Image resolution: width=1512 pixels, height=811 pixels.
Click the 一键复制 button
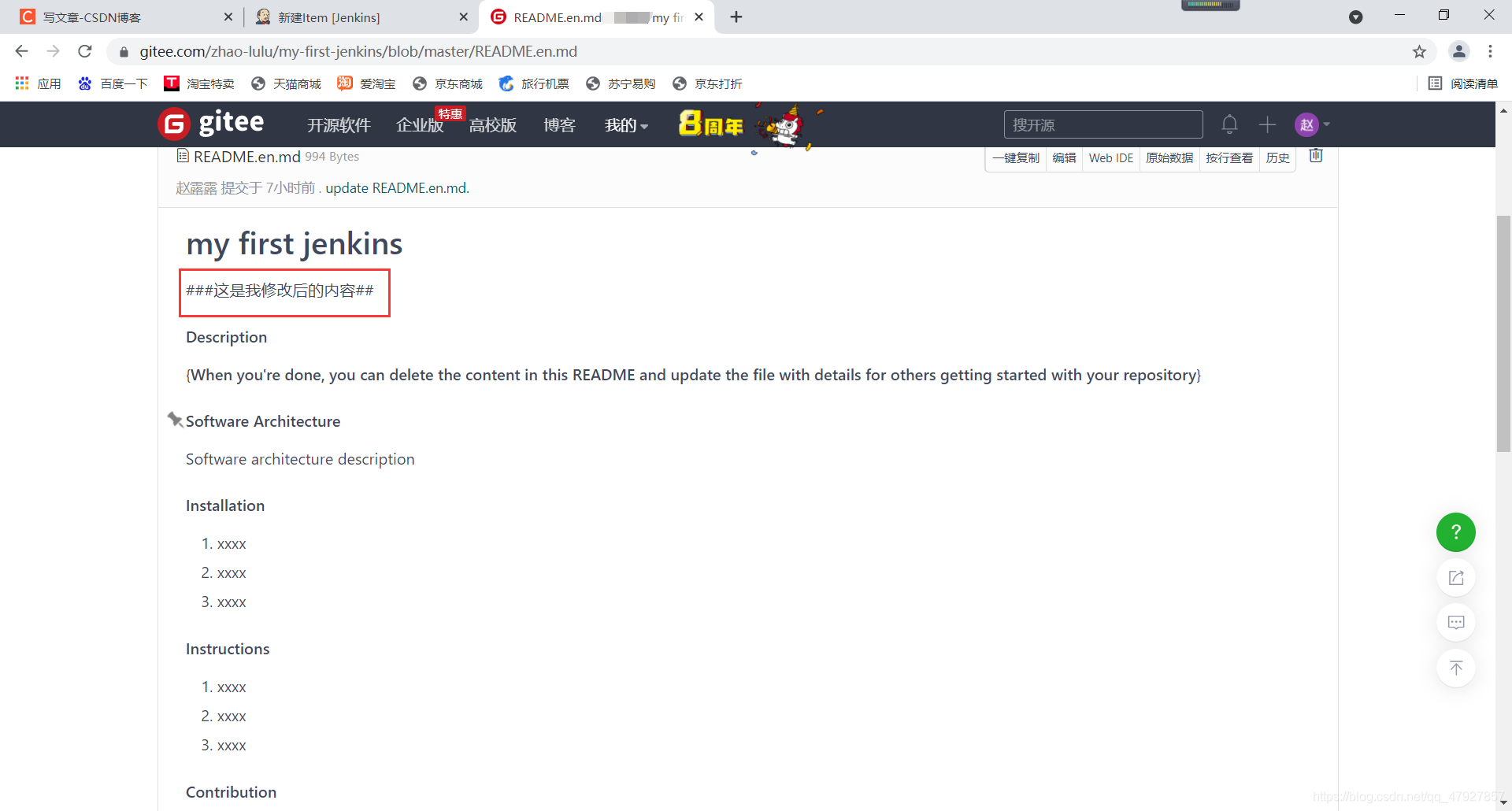(x=1016, y=157)
